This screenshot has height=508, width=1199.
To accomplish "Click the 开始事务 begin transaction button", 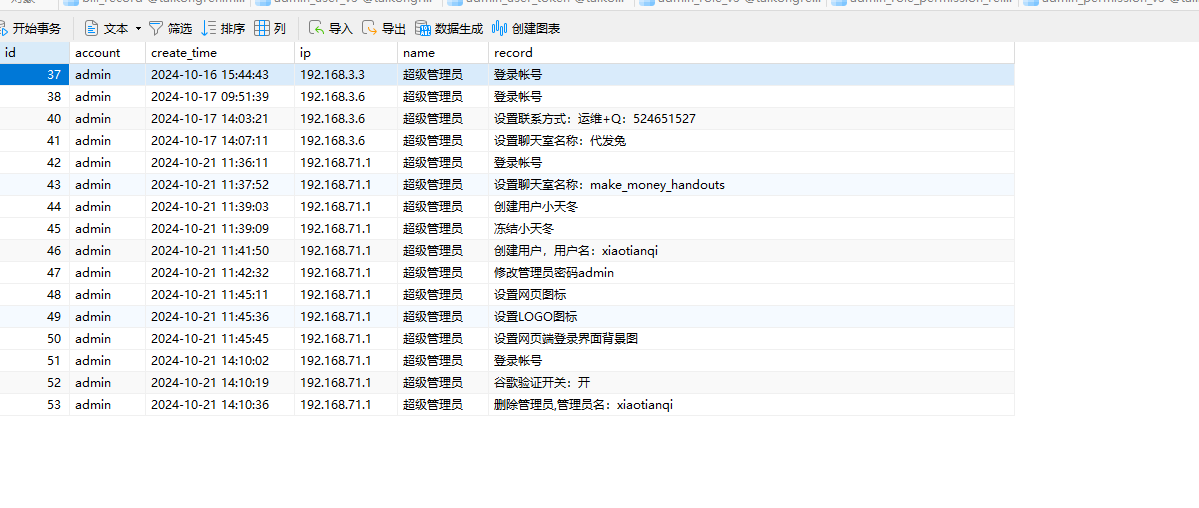I will click(31, 29).
